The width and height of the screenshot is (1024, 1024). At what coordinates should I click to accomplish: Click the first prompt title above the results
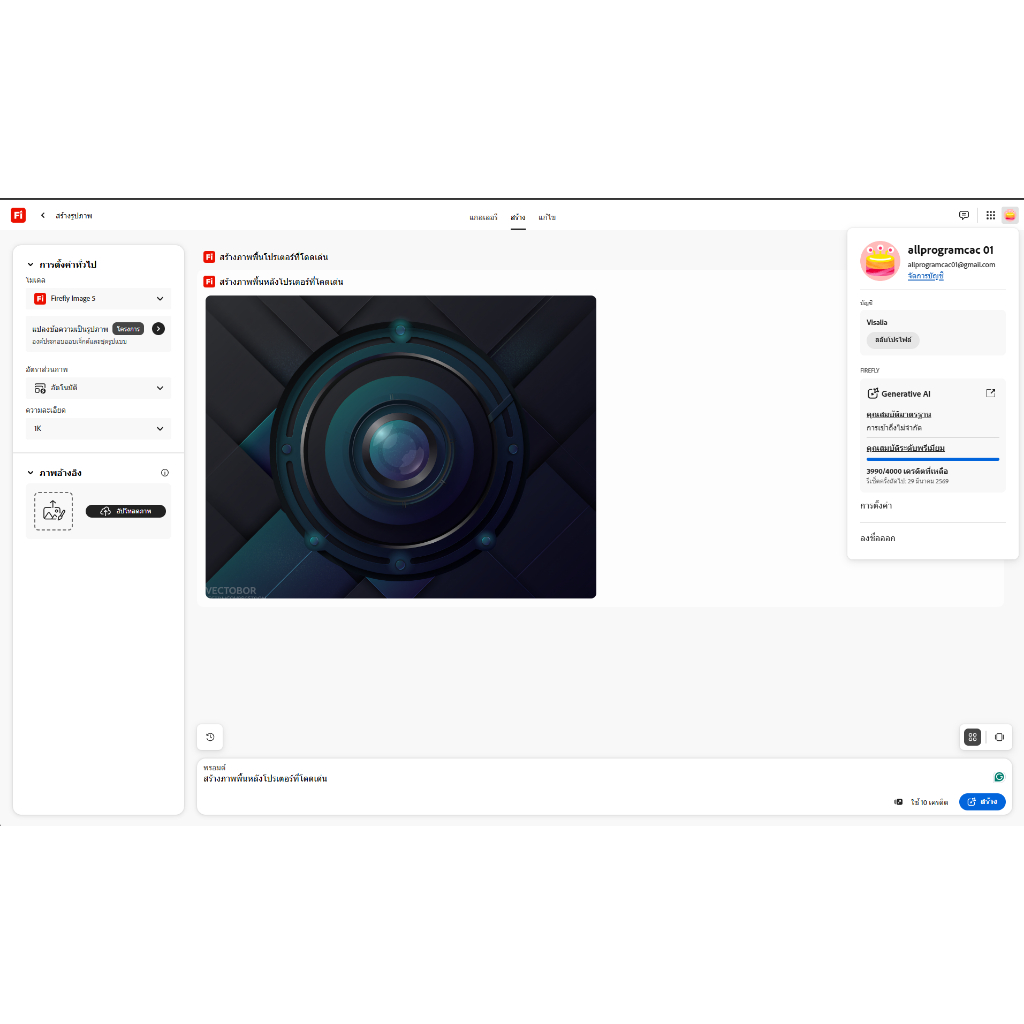click(x=274, y=257)
